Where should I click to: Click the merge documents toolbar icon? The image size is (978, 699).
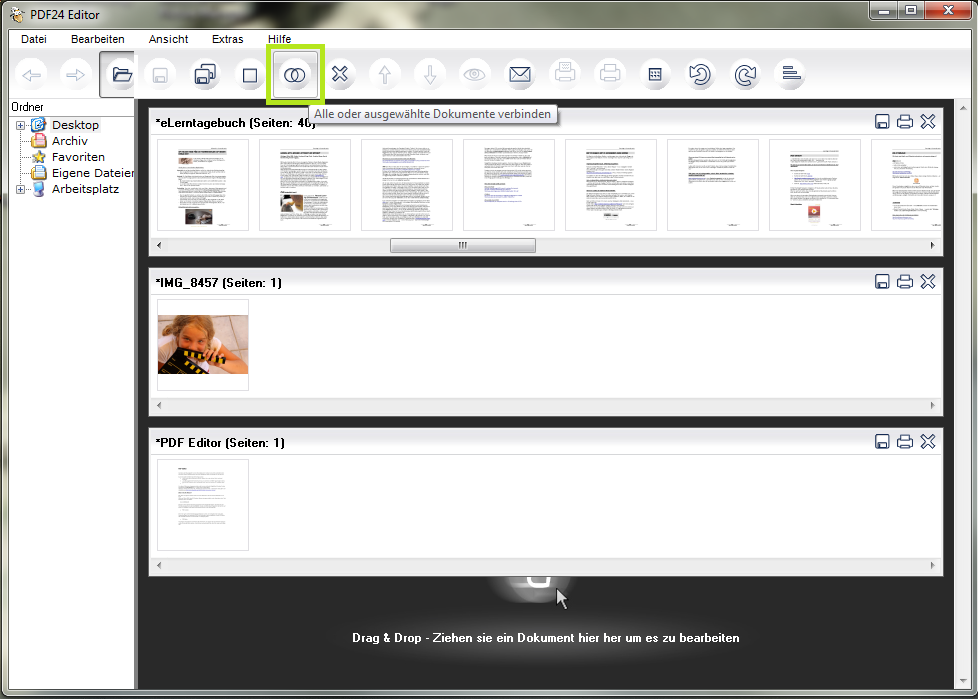tap(294, 75)
